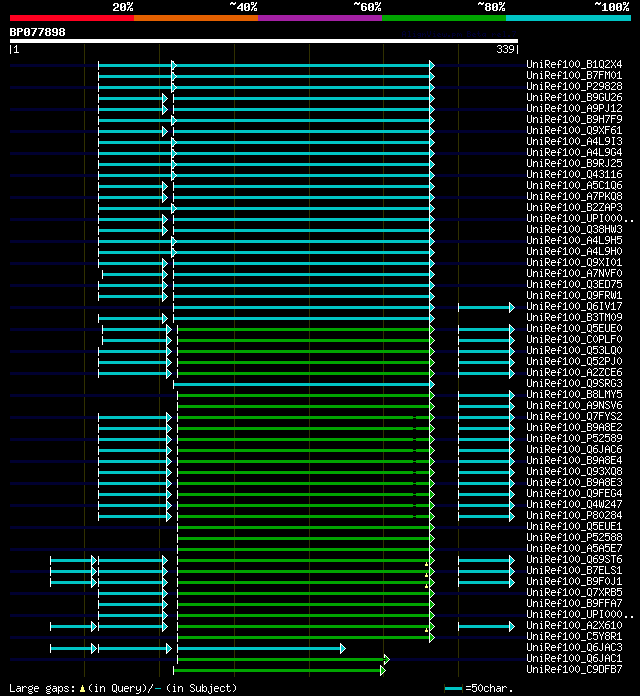This screenshot has width=640, height=696.
Task: Open hit UniRef100_B9GU26
Action: (574, 97)
